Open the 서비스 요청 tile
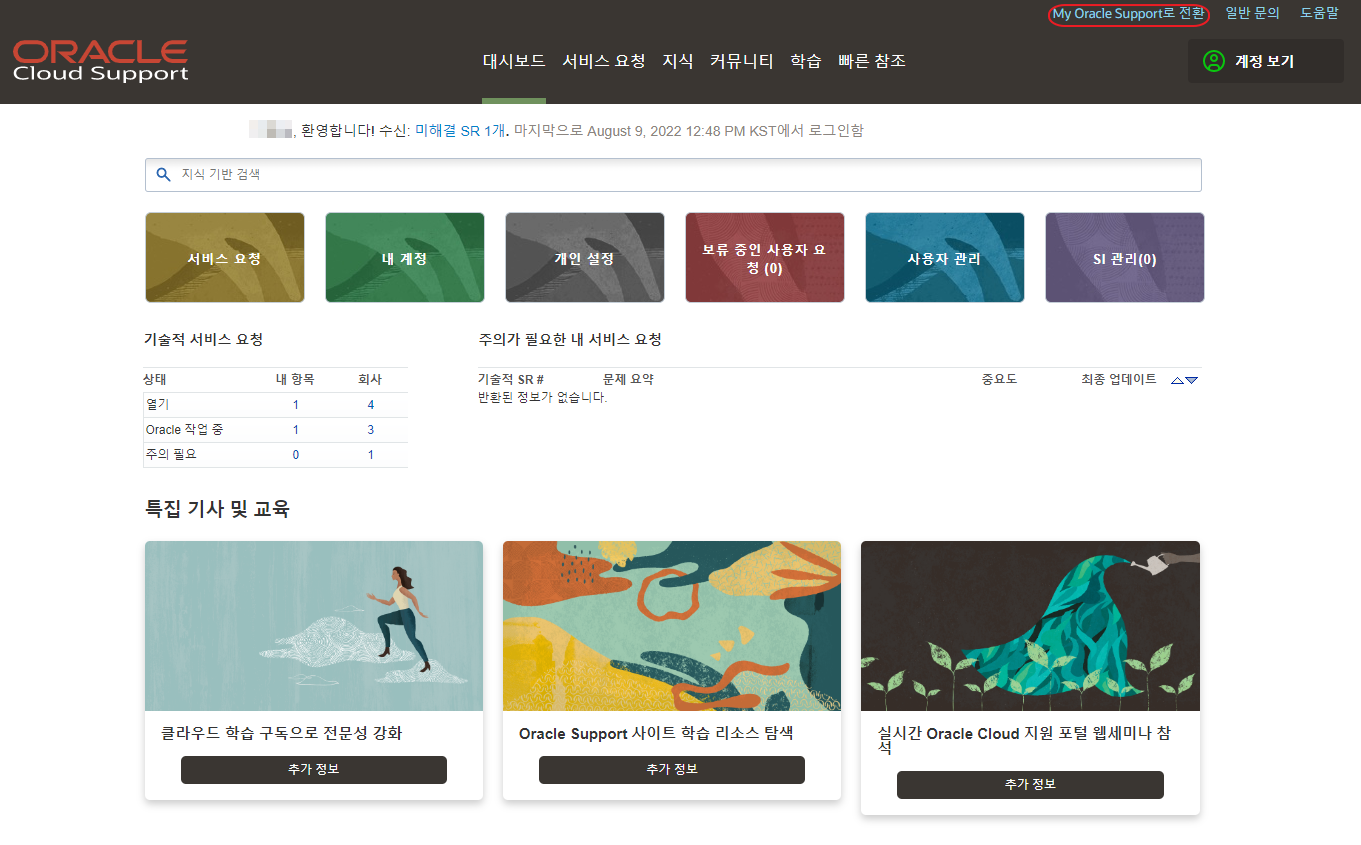The image size is (1361, 845). click(225, 257)
